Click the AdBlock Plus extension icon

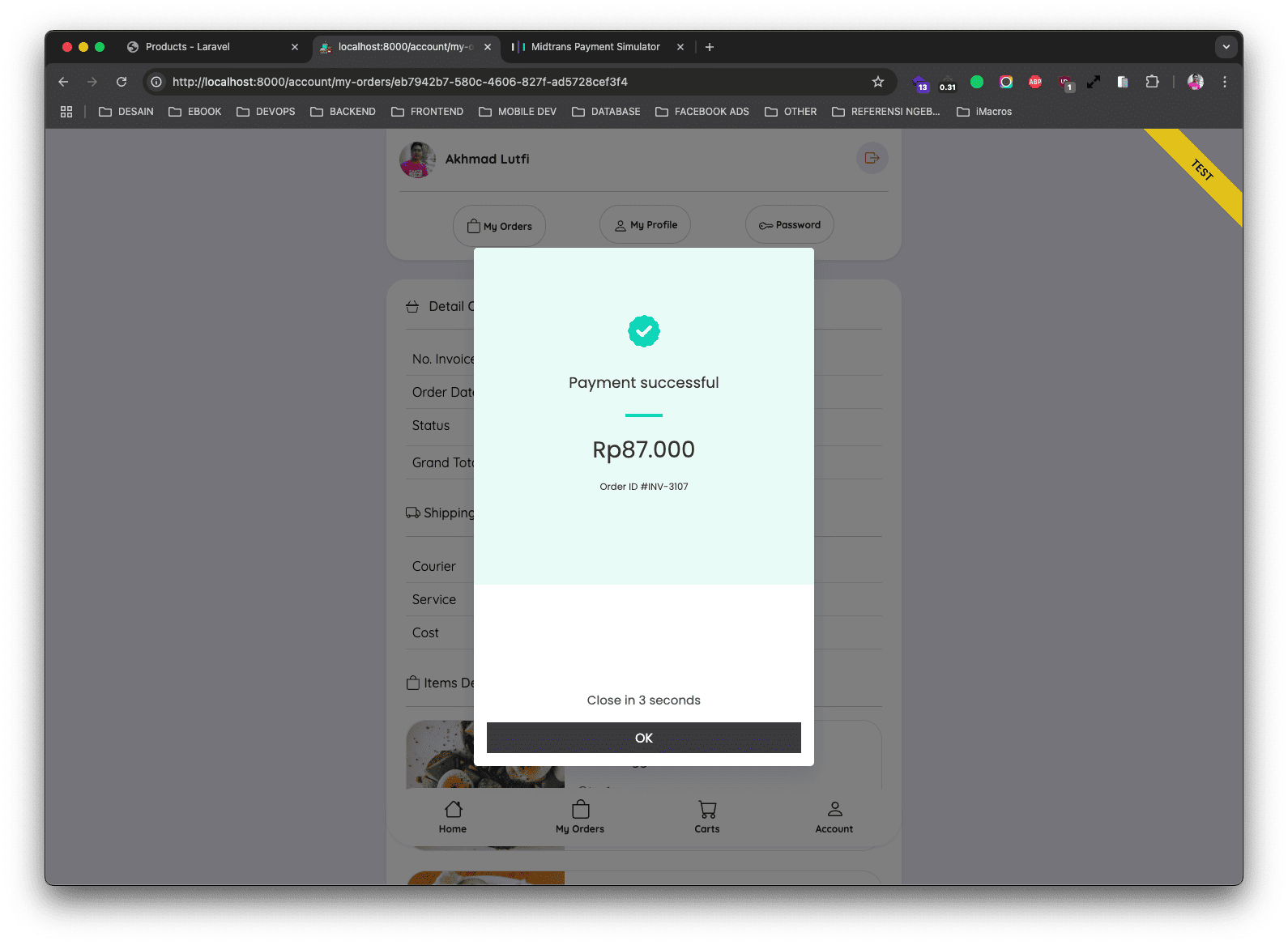(x=1034, y=82)
